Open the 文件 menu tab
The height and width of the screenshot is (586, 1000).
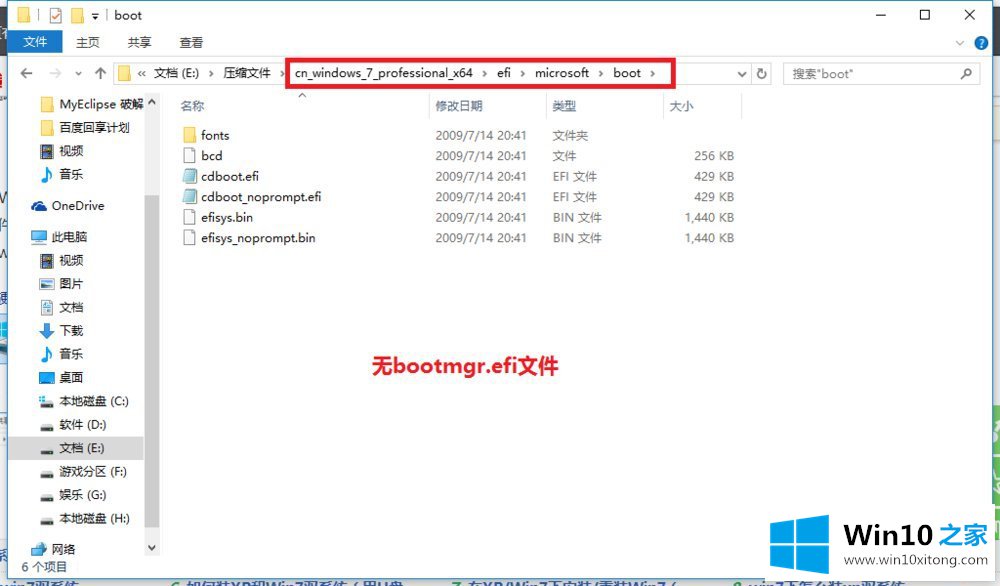coord(35,42)
